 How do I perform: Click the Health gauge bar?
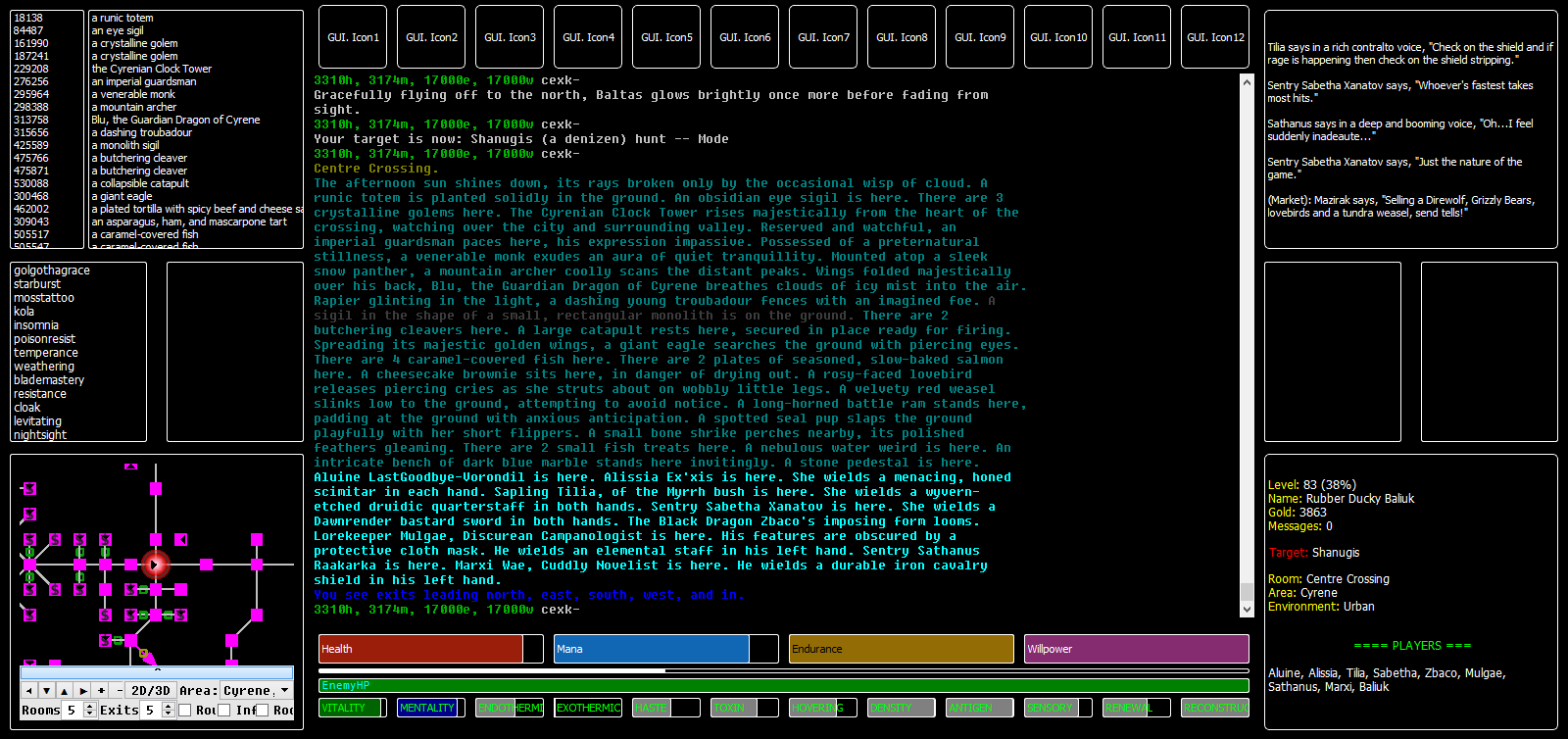point(431,649)
